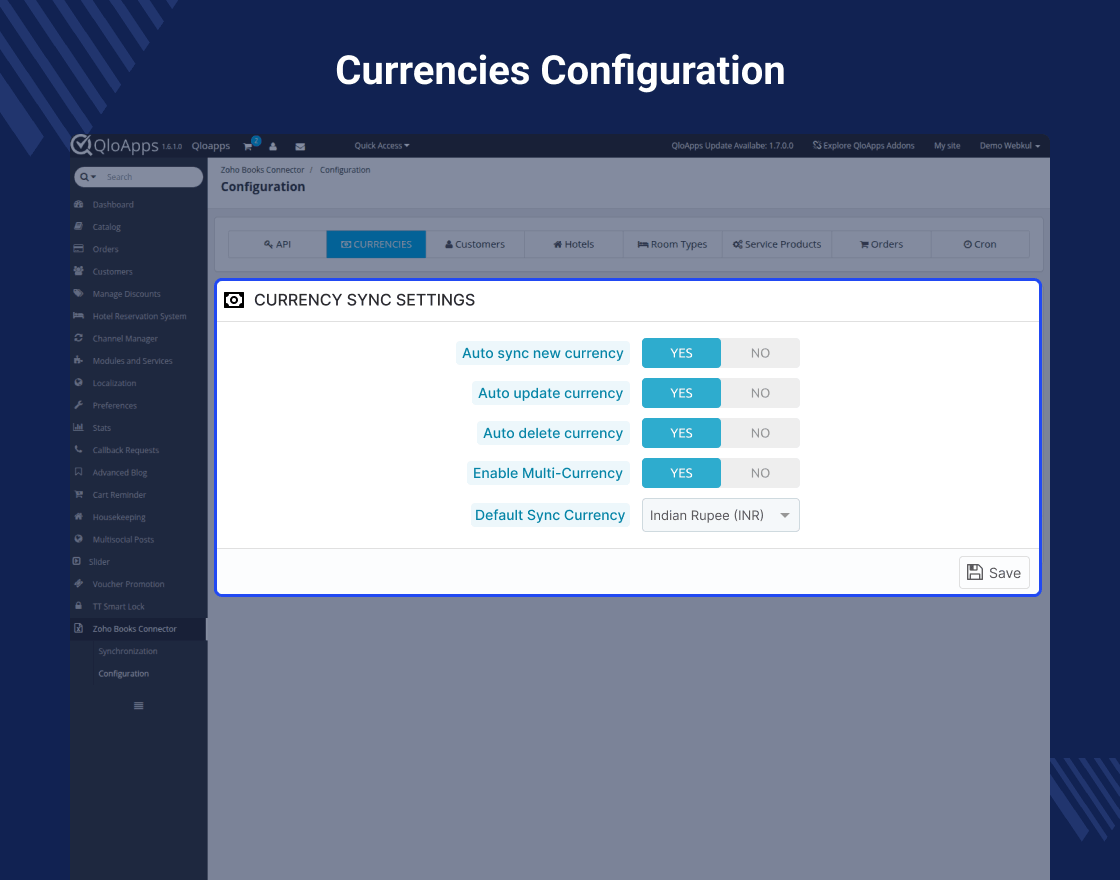Screen dimensions: 1120x880
Task: Click the TT Smart Lock padlock icon
Action: click(x=79, y=606)
